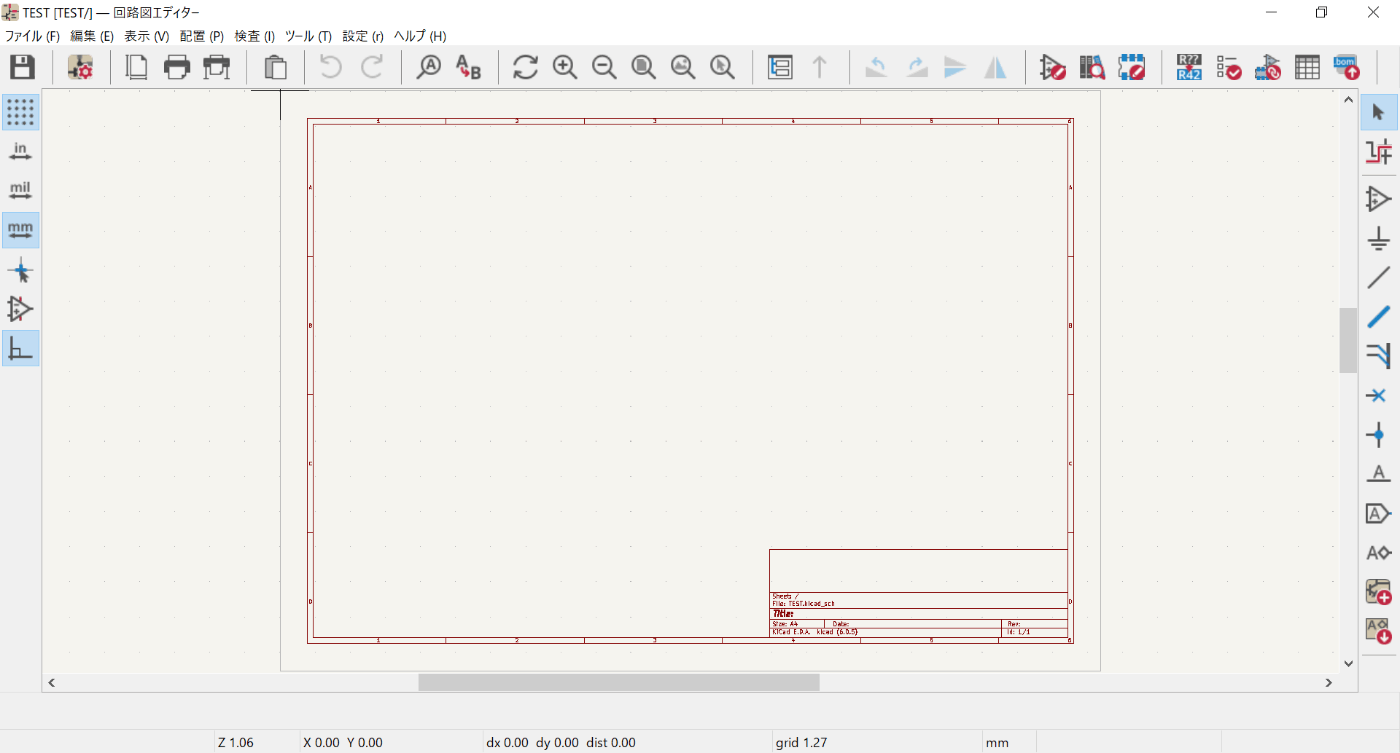Refresh the view
This screenshot has height=753, width=1400.
click(x=525, y=67)
